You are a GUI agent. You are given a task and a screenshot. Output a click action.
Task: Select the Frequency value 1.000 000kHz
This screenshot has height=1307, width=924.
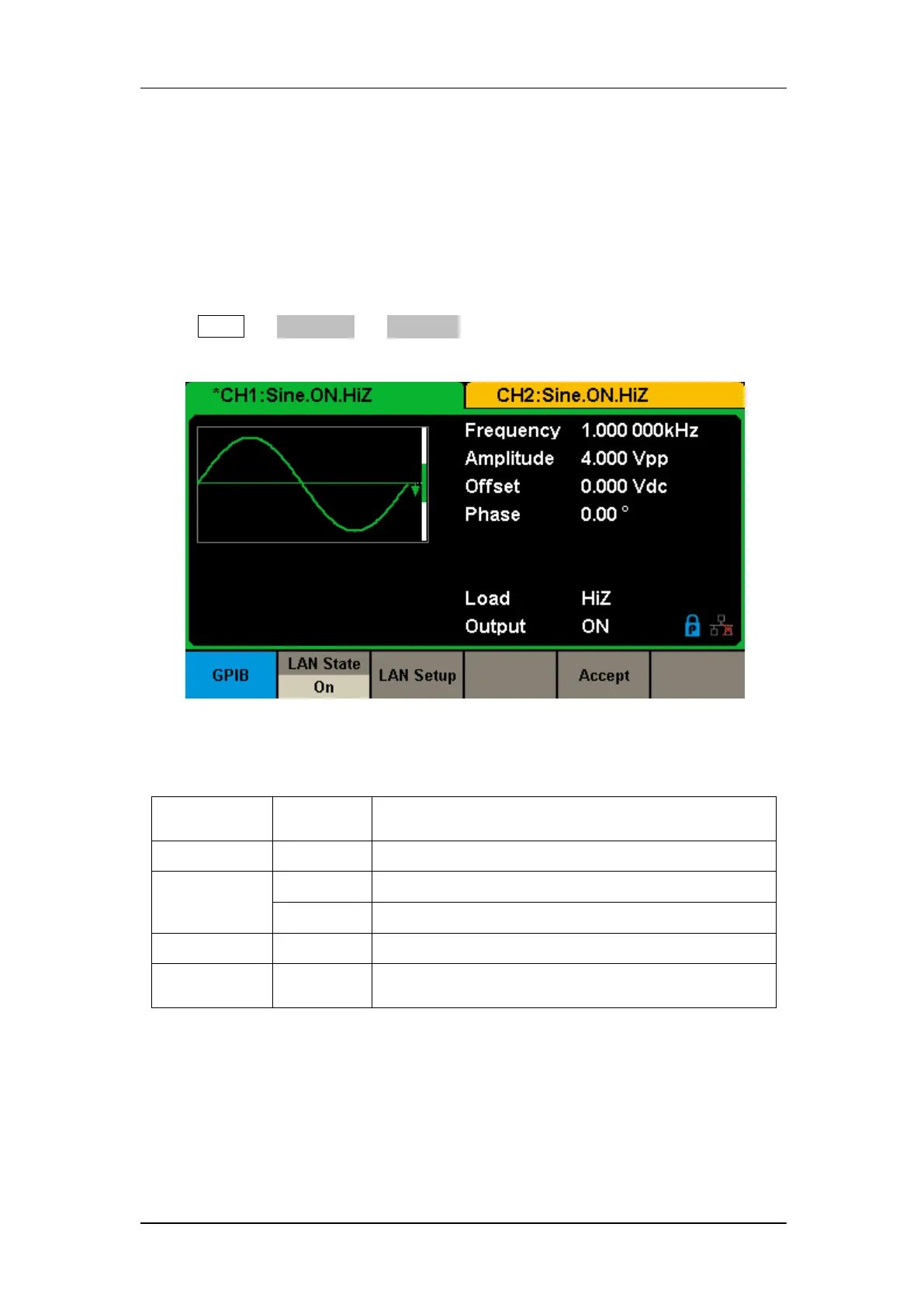point(639,431)
